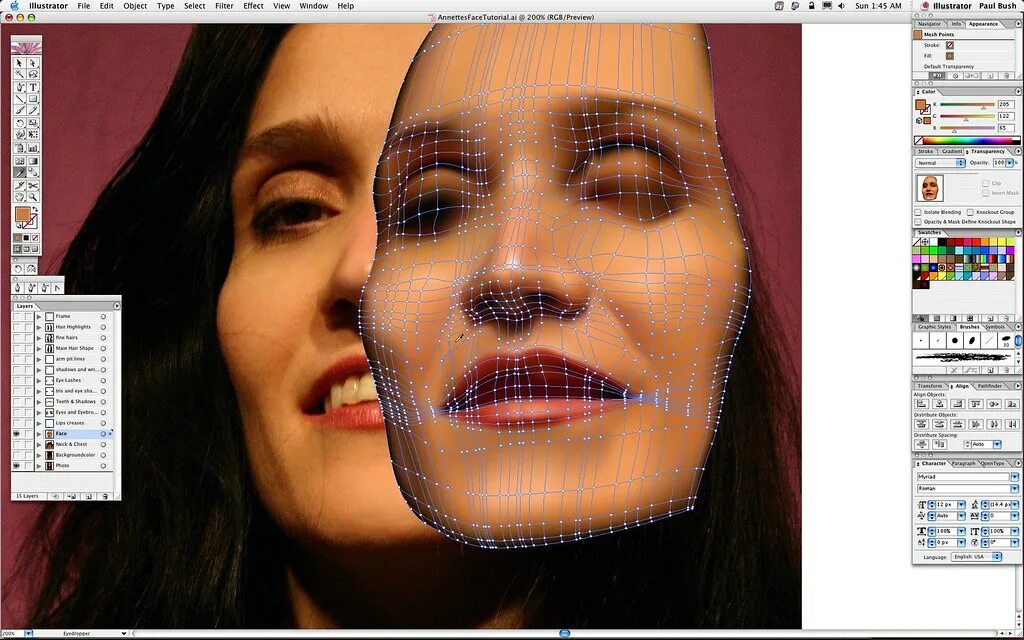The image size is (1024, 640).
Task: Select the Type tool
Action: pyautogui.click(x=33, y=87)
